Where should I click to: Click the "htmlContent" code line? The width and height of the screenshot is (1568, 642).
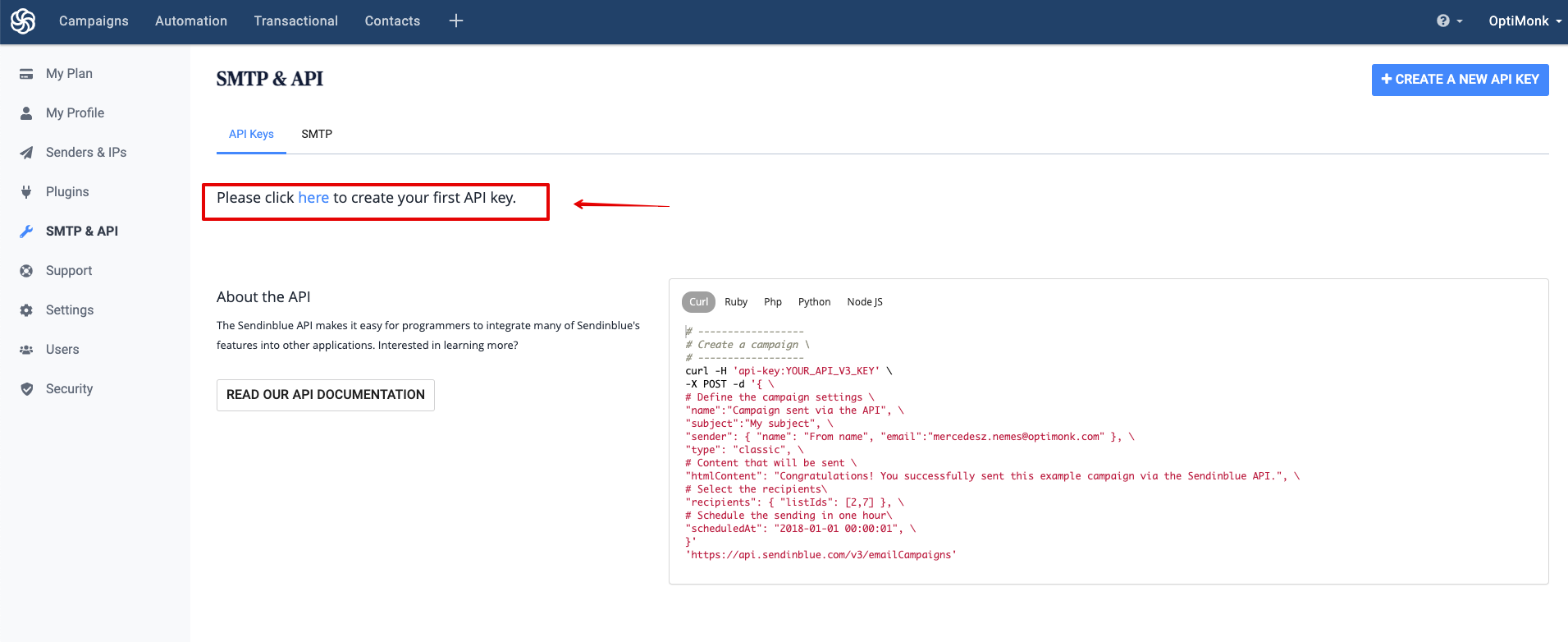pyautogui.click(x=992, y=476)
